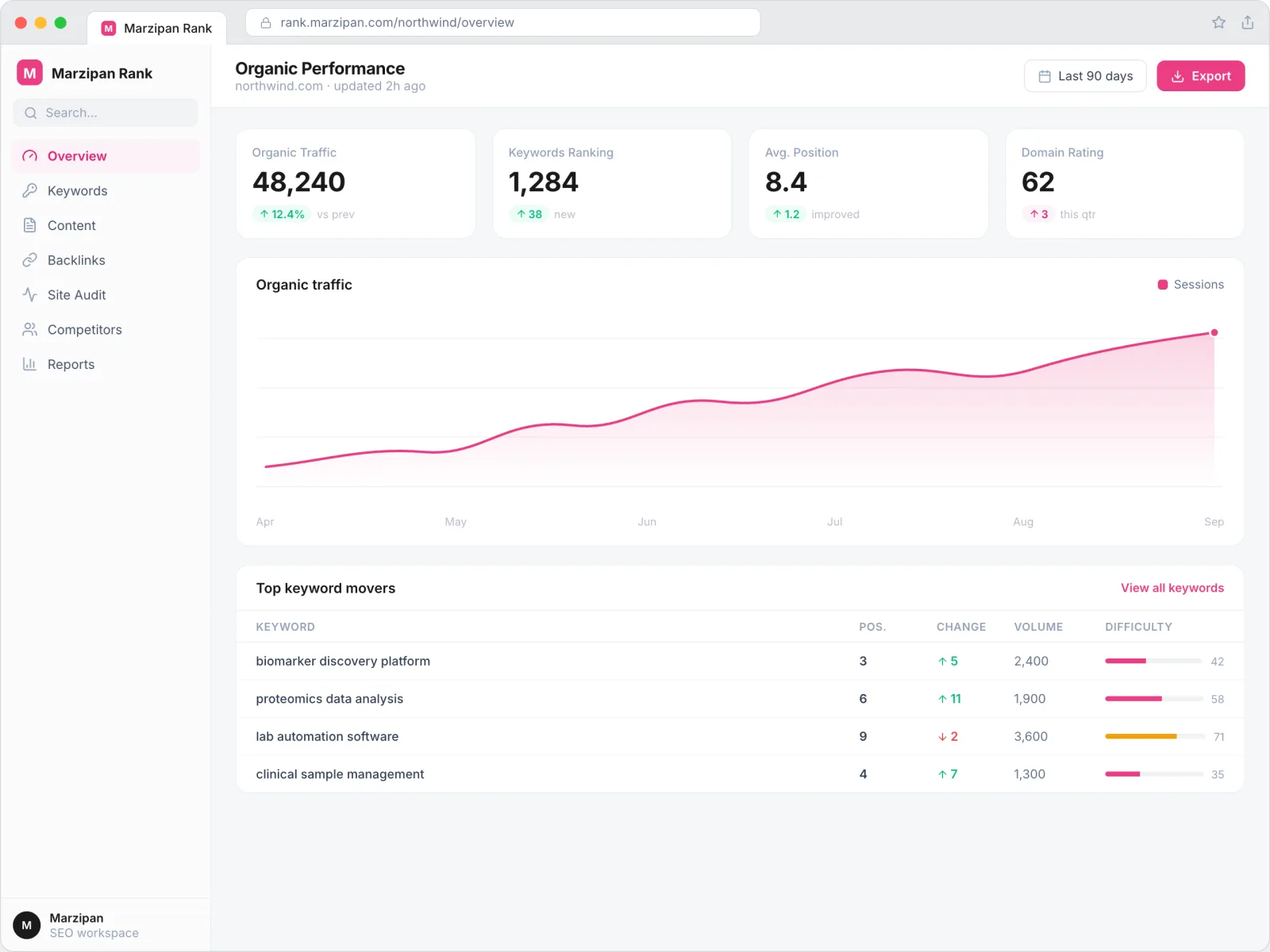Screen dimensions: 1270x952
Task: Click the download icon on Export button
Action: point(1178,76)
